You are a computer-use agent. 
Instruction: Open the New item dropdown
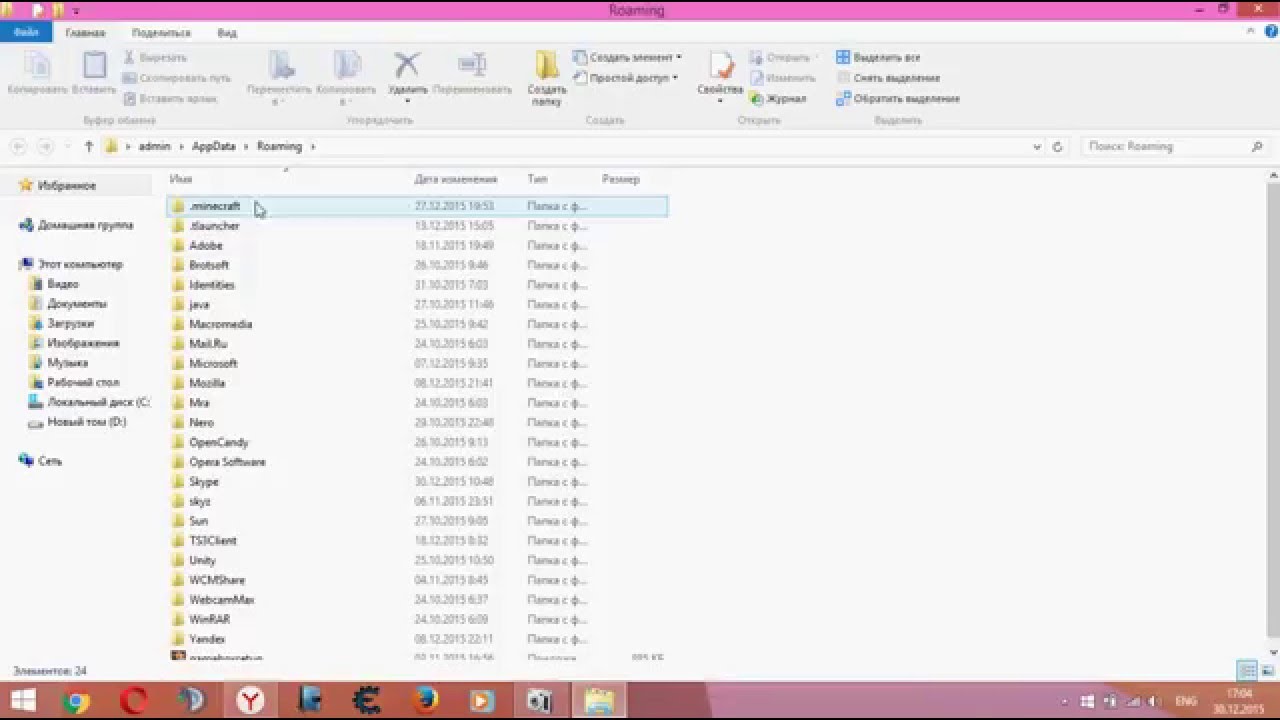[x=628, y=58]
